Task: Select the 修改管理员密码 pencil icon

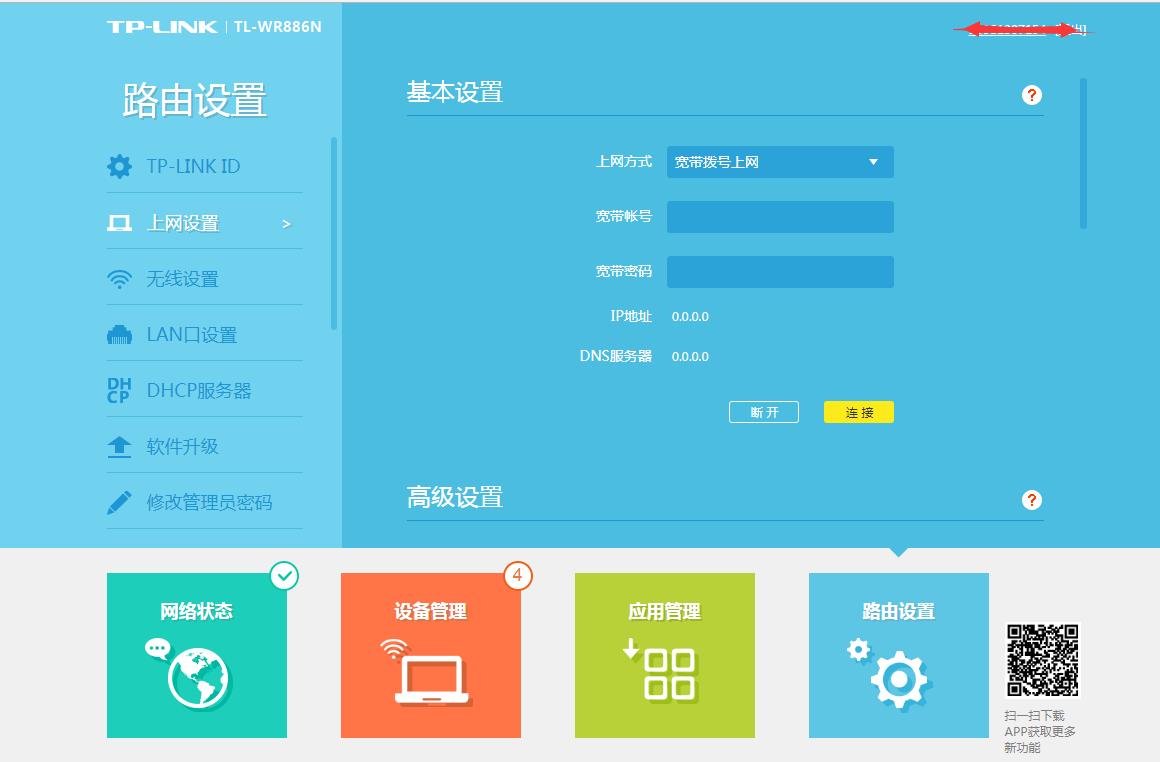Action: click(121, 502)
